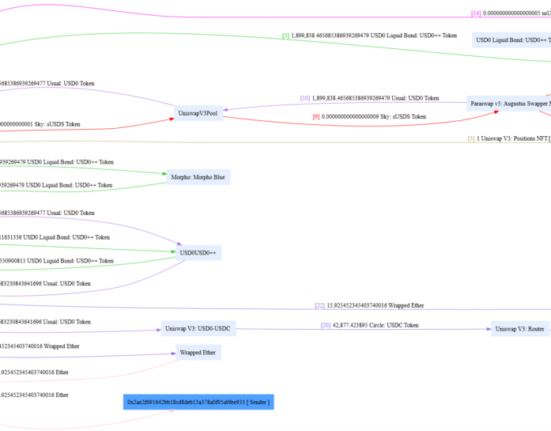Select the blue Sender address node
Image resolution: width=551 pixels, height=431 pixels.
coord(199,402)
